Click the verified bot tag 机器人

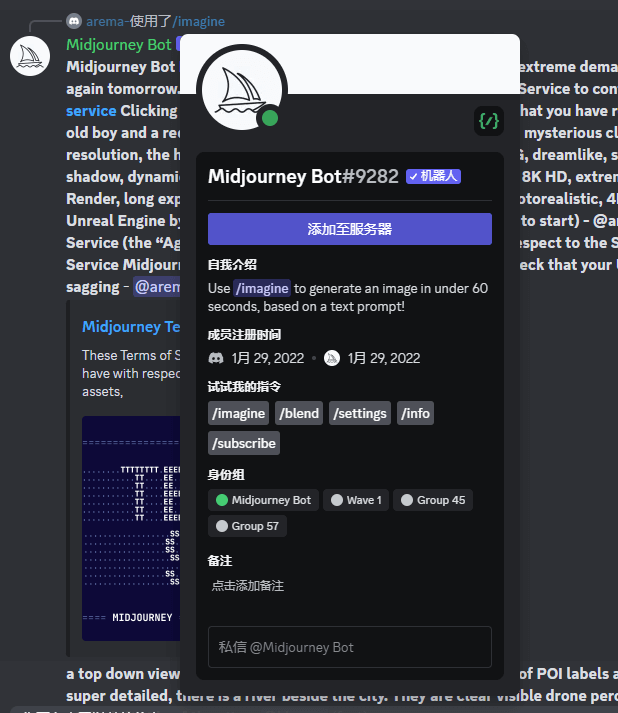point(433,176)
